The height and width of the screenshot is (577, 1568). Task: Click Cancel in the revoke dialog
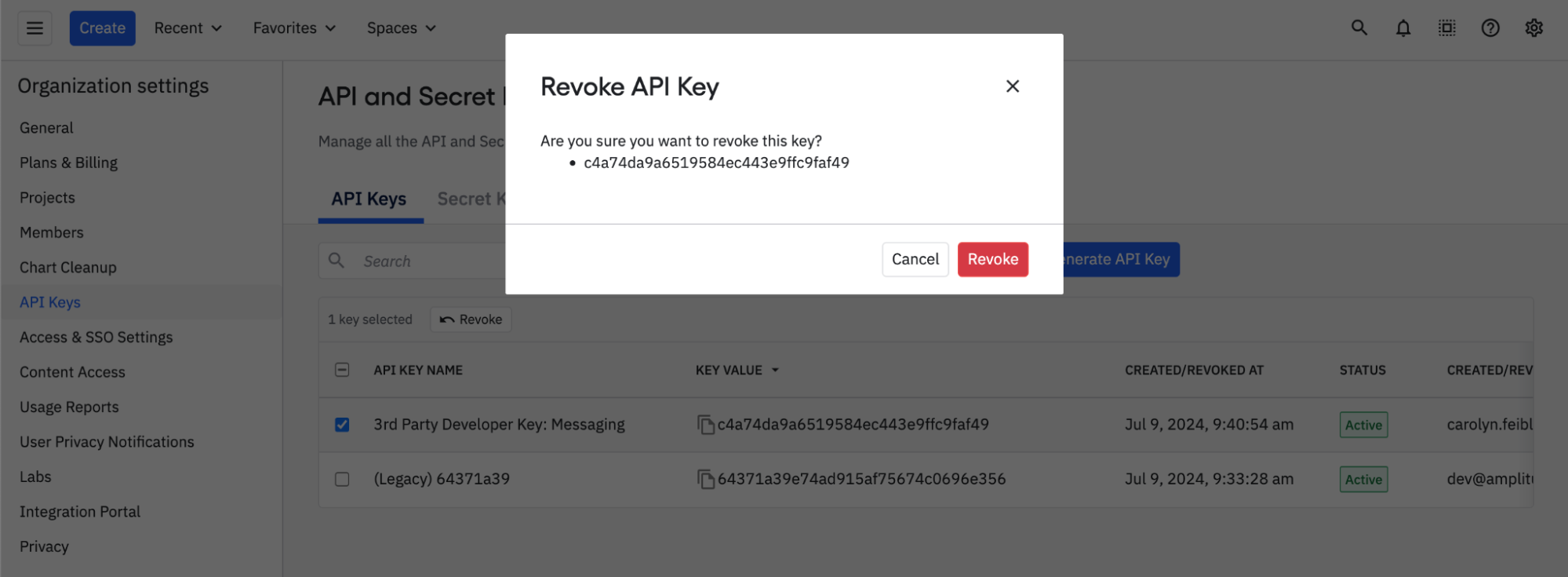tap(915, 259)
